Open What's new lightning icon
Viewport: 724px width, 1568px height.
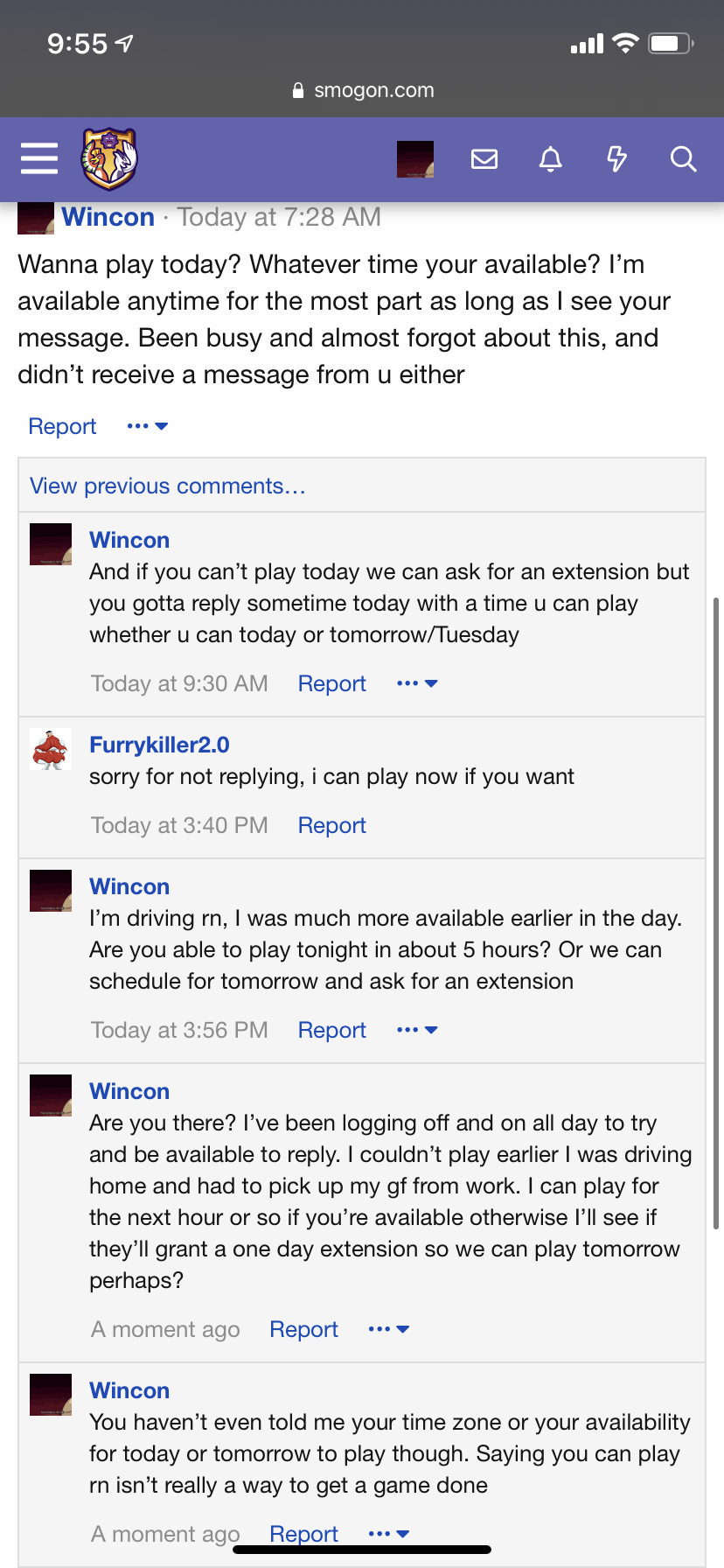tap(616, 159)
